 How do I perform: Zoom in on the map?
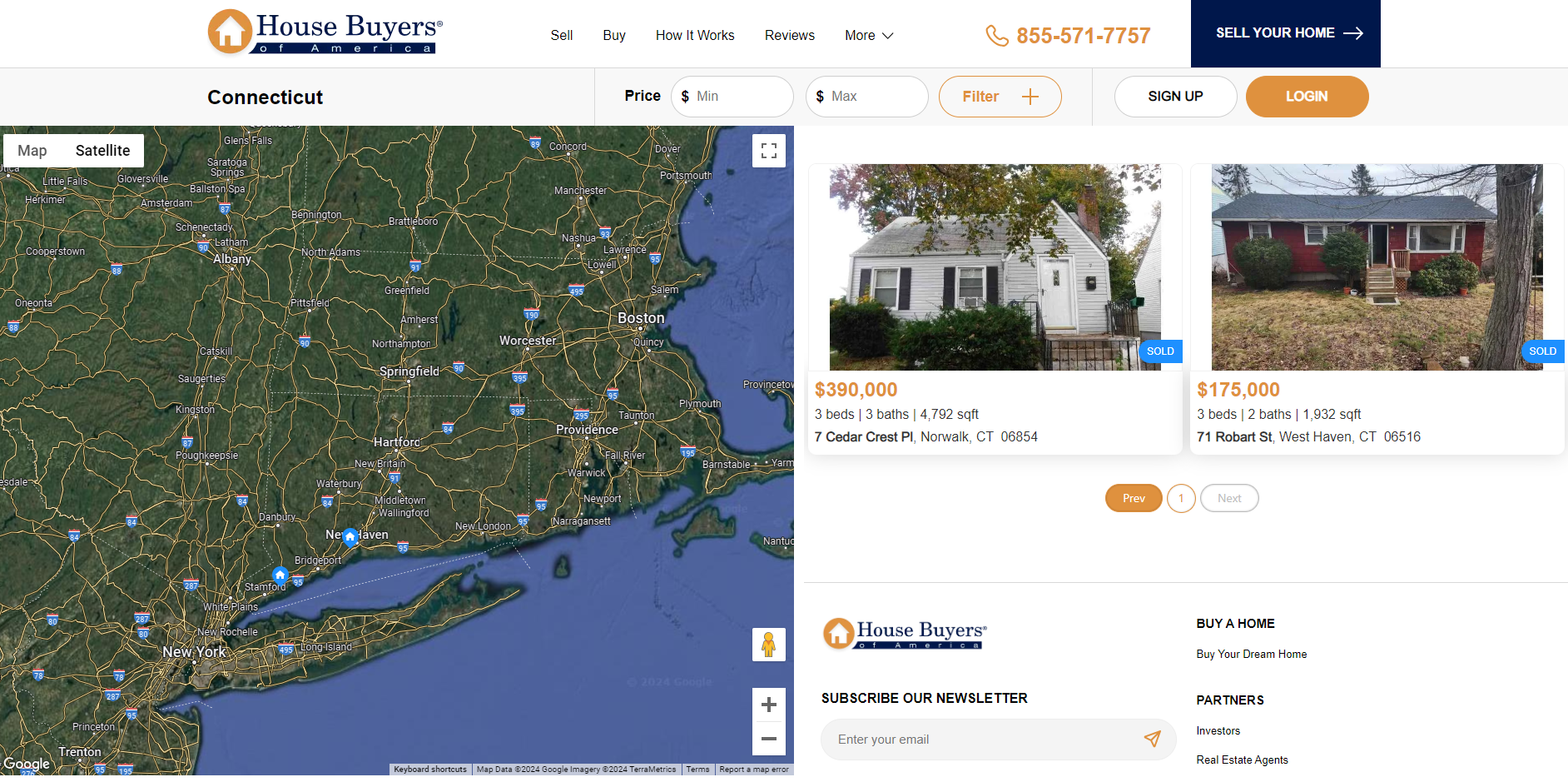point(768,705)
